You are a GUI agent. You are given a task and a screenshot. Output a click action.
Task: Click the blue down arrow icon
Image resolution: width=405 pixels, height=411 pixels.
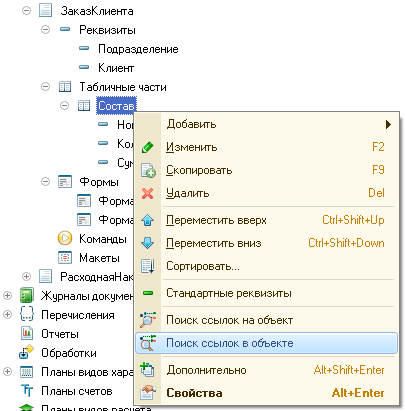pyautogui.click(x=148, y=243)
